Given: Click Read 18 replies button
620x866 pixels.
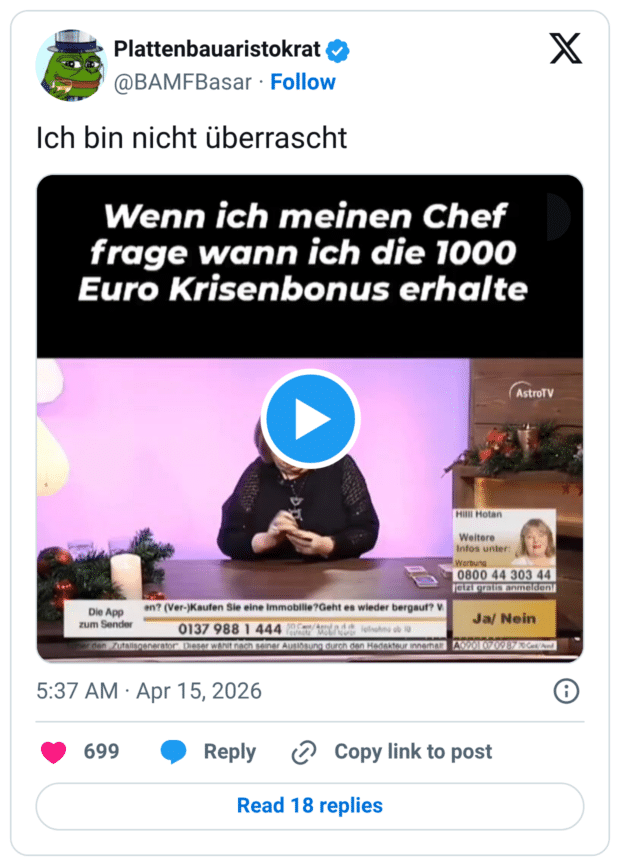Looking at the screenshot, I should (x=310, y=806).
